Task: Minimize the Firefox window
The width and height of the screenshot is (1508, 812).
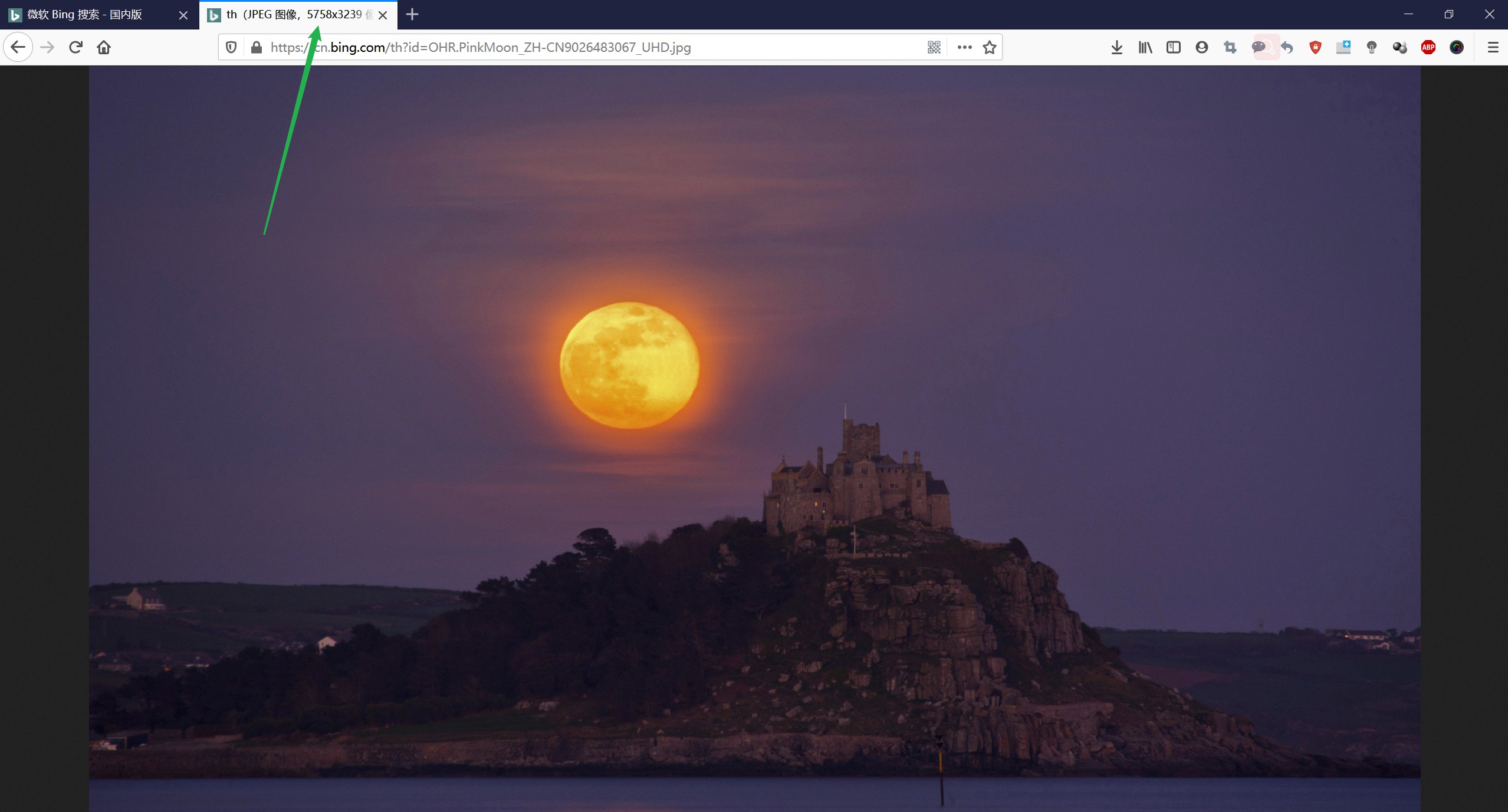Action: (1408, 14)
